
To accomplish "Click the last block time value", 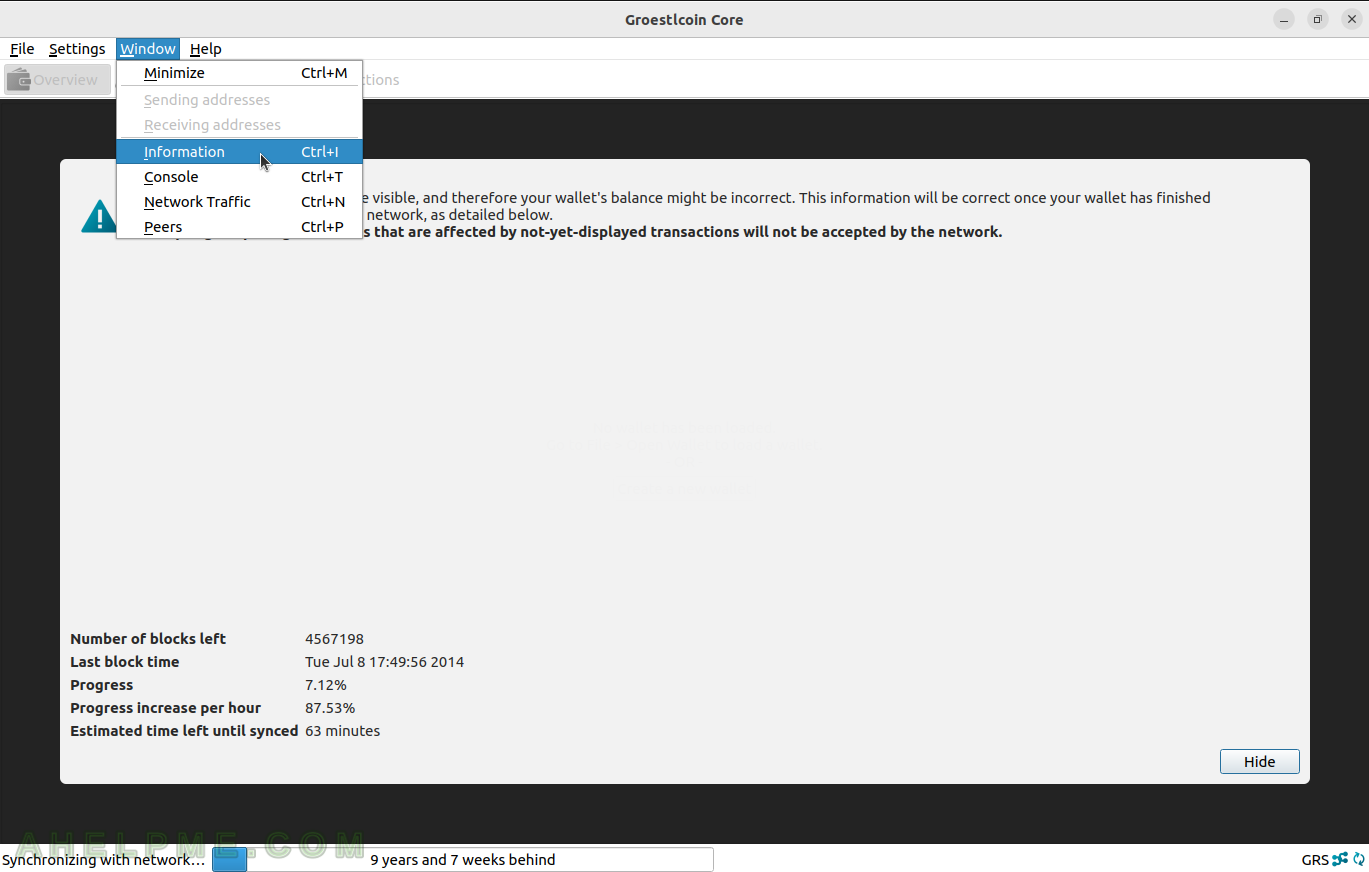I will 384,662.
